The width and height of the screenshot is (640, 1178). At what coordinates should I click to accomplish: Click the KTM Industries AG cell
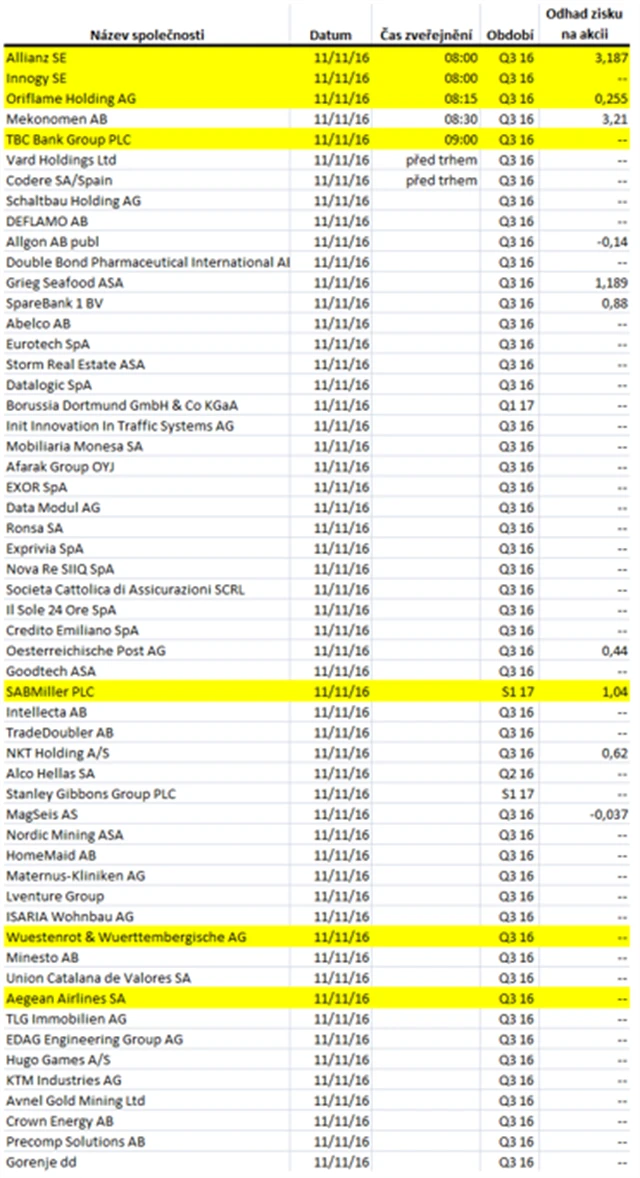pos(65,1080)
